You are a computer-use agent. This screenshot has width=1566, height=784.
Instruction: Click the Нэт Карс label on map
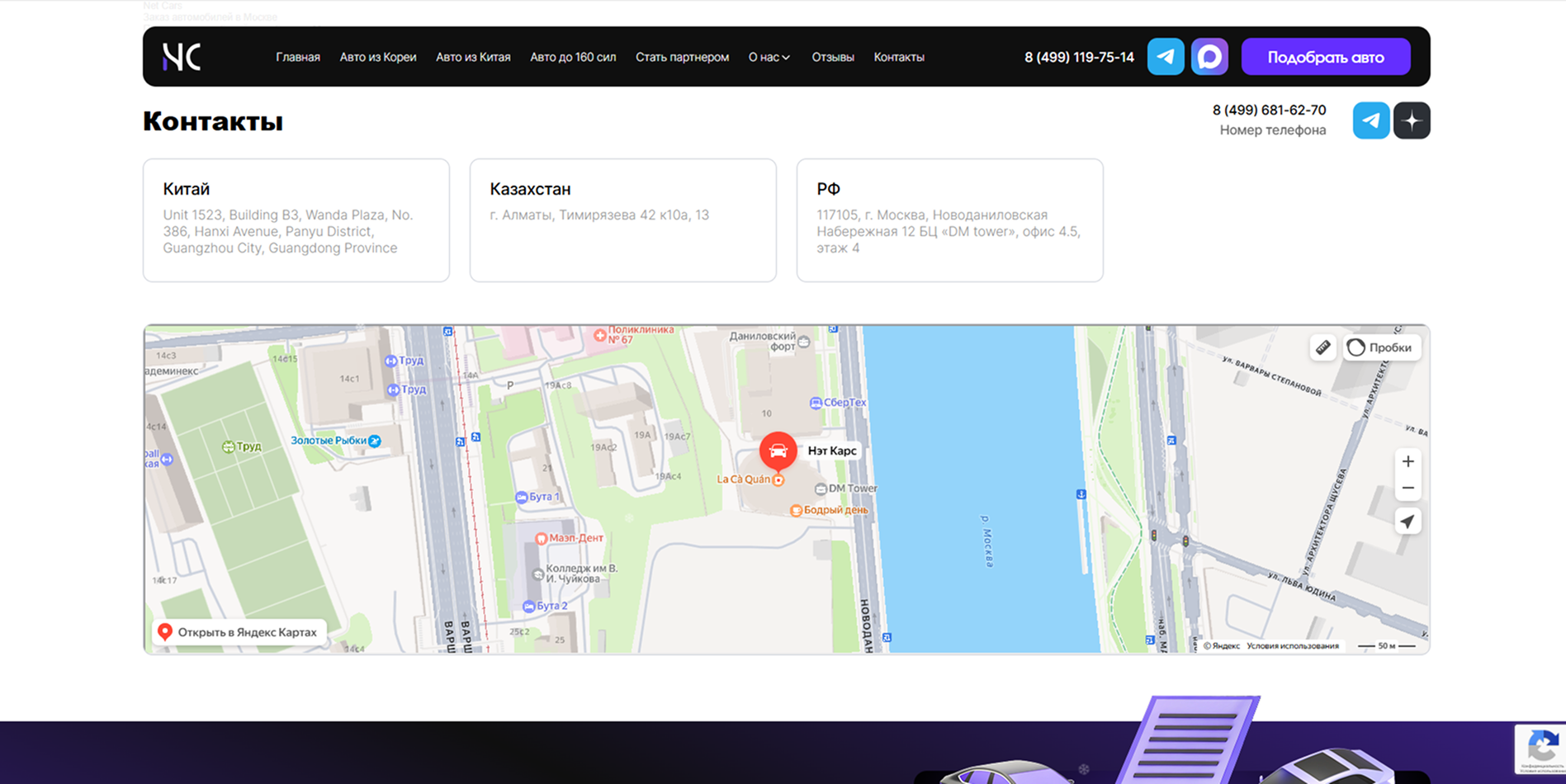832,451
